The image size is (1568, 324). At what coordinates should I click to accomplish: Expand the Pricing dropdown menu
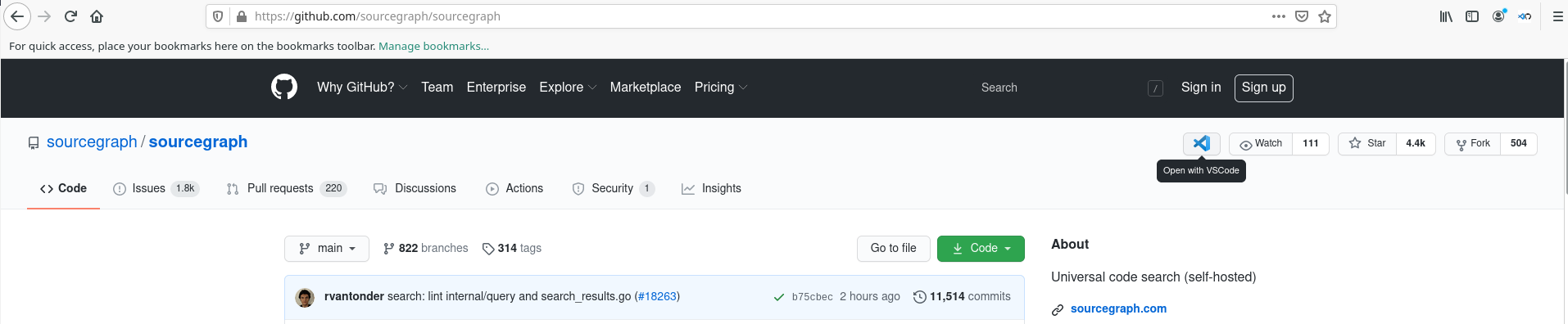[x=721, y=88]
